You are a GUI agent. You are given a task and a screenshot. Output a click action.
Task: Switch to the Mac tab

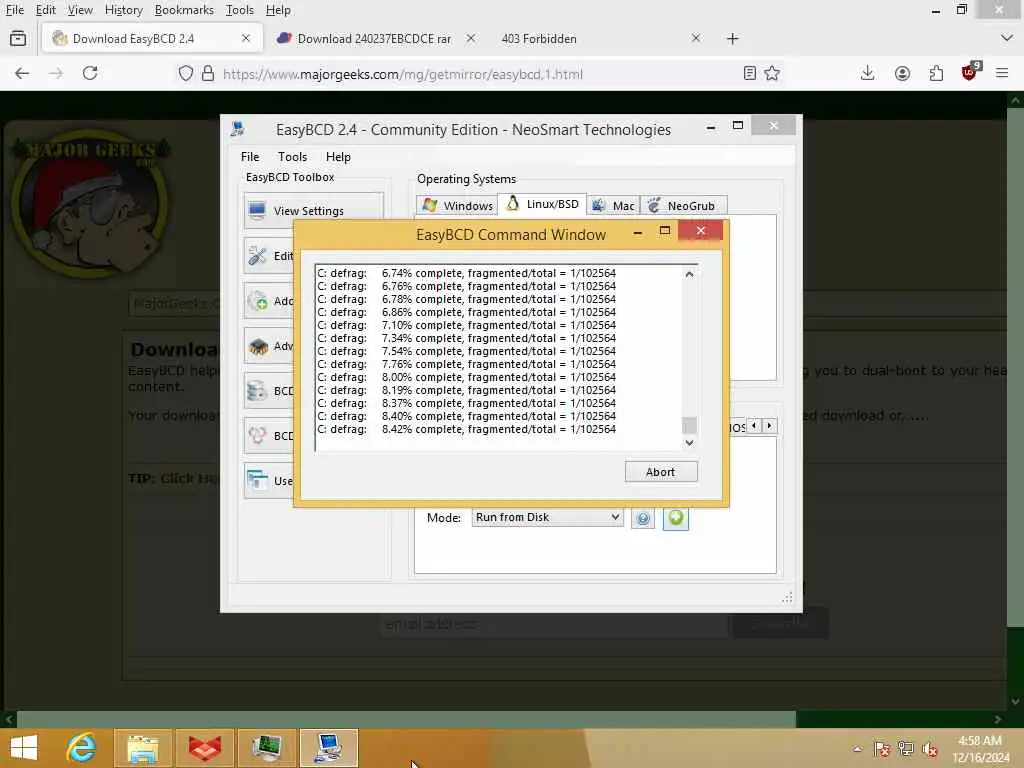pos(613,205)
